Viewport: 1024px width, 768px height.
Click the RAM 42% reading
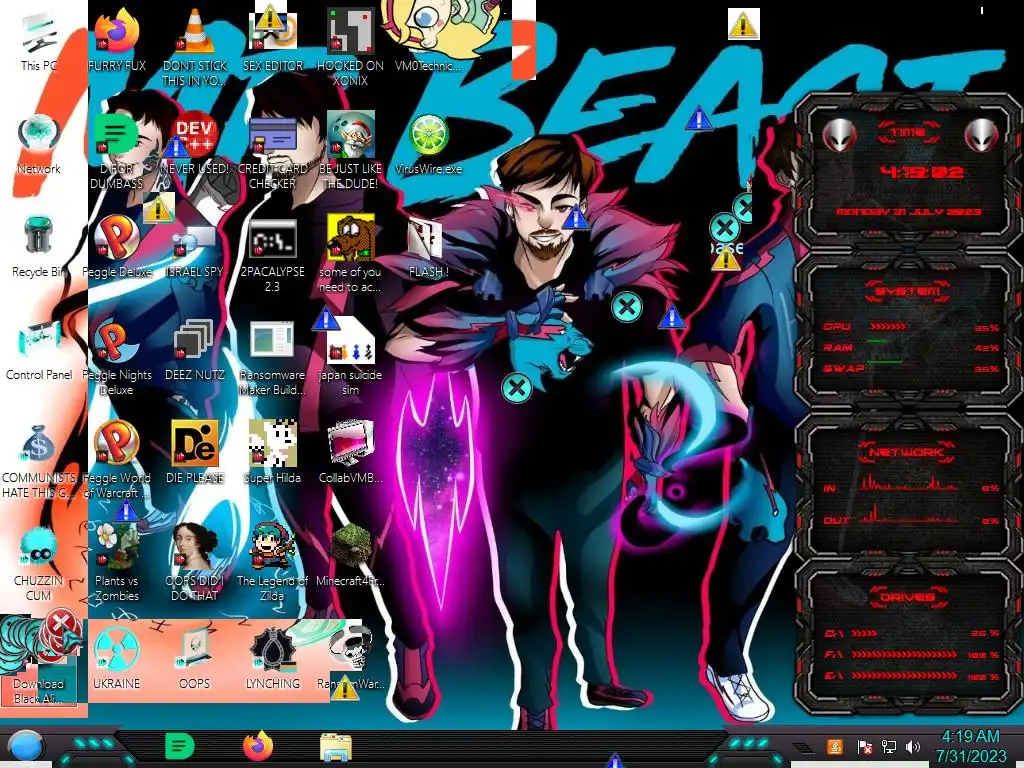(x=986, y=348)
